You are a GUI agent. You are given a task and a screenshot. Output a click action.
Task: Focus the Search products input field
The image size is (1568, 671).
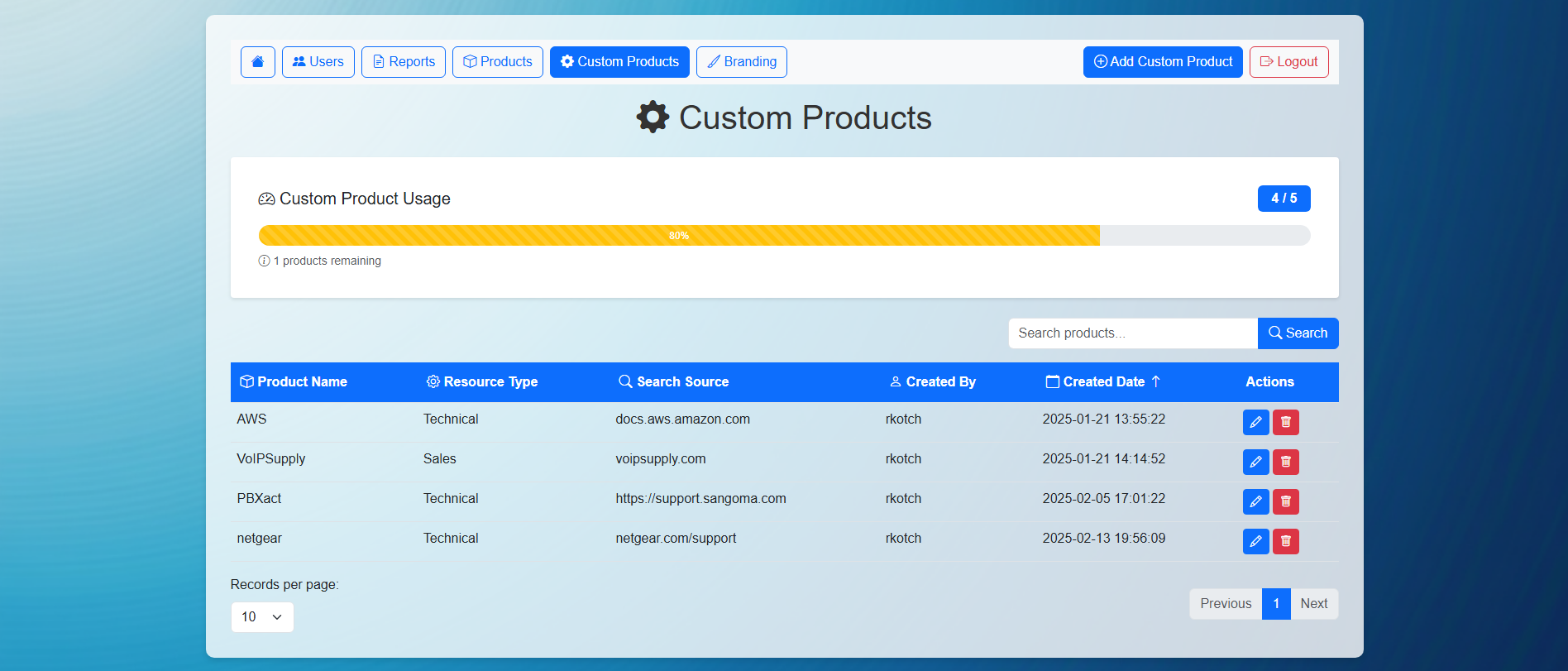click(1132, 333)
